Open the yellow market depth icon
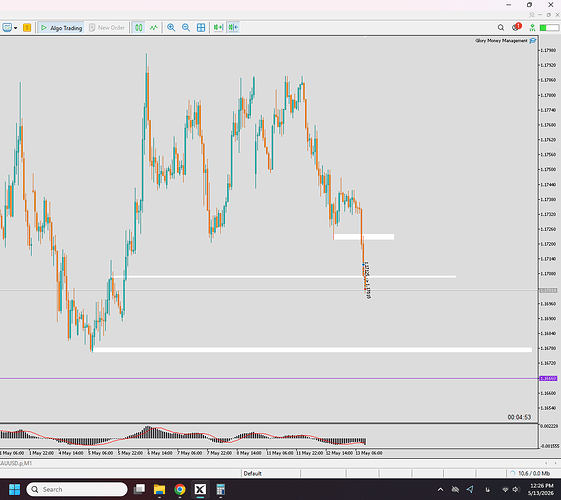 coord(27,28)
